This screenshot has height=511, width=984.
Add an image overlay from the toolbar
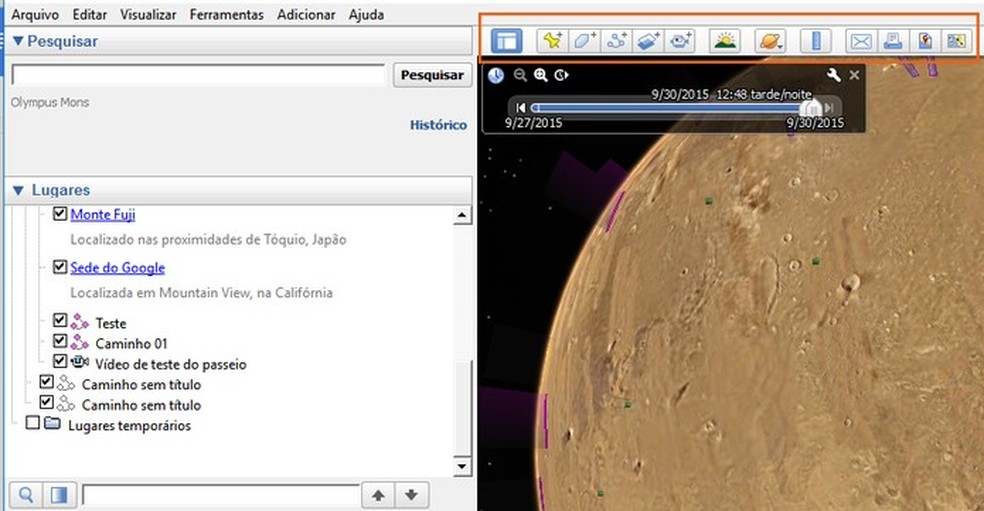tap(649, 41)
